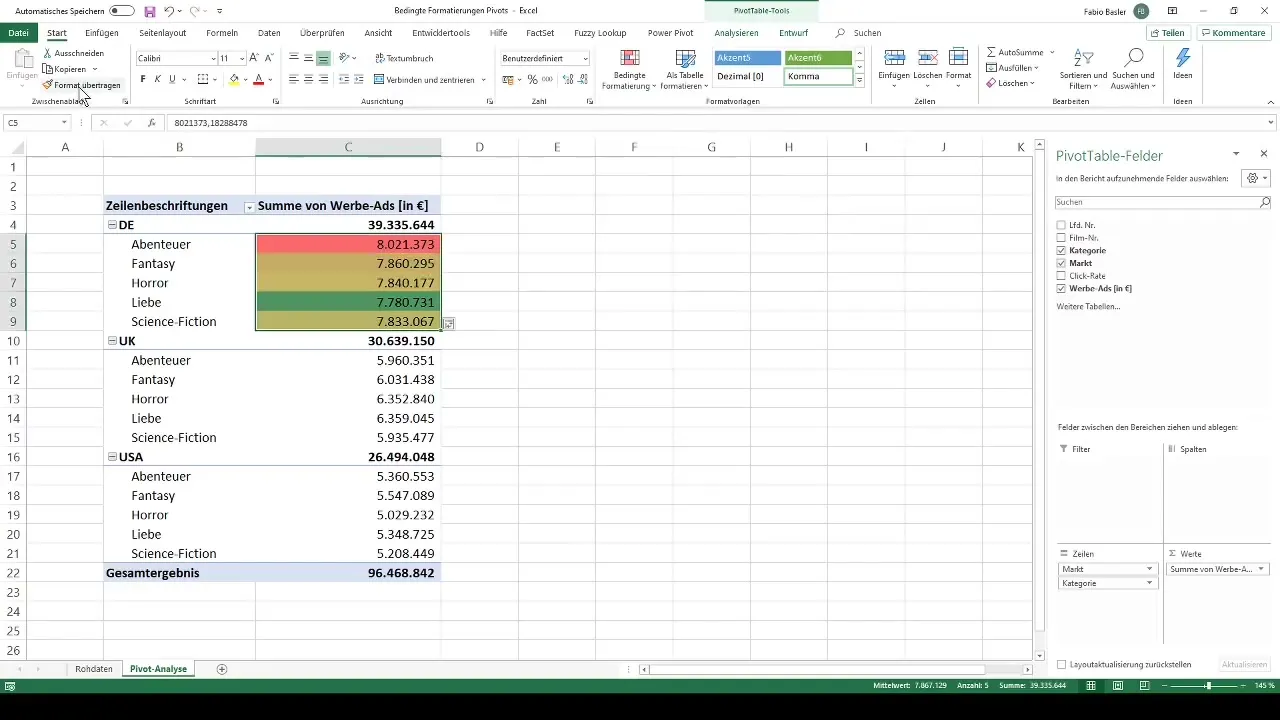Image resolution: width=1280 pixels, height=720 pixels.
Task: Uncheck the Markt field checkbox
Action: (1061, 263)
